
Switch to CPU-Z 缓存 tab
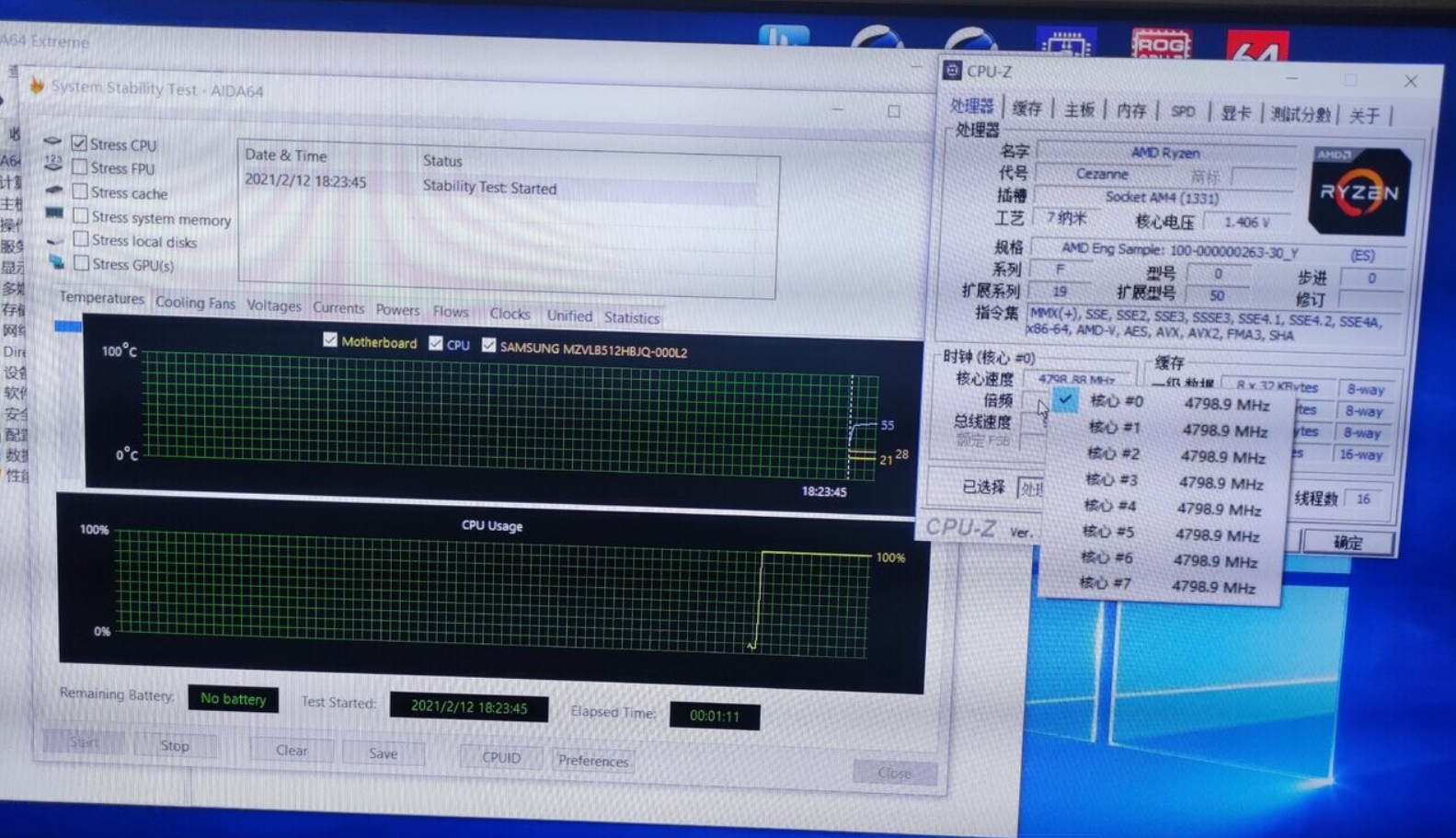pyautogui.click(x=1027, y=109)
